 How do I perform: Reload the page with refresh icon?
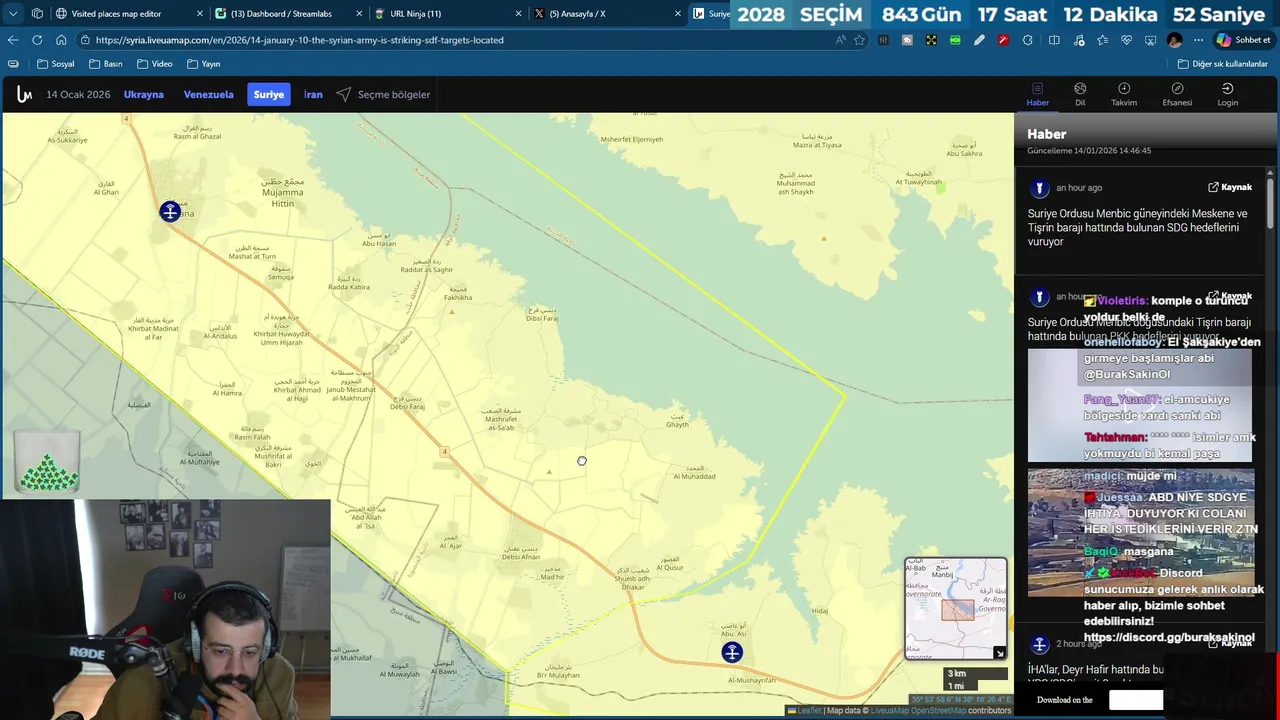[x=37, y=40]
